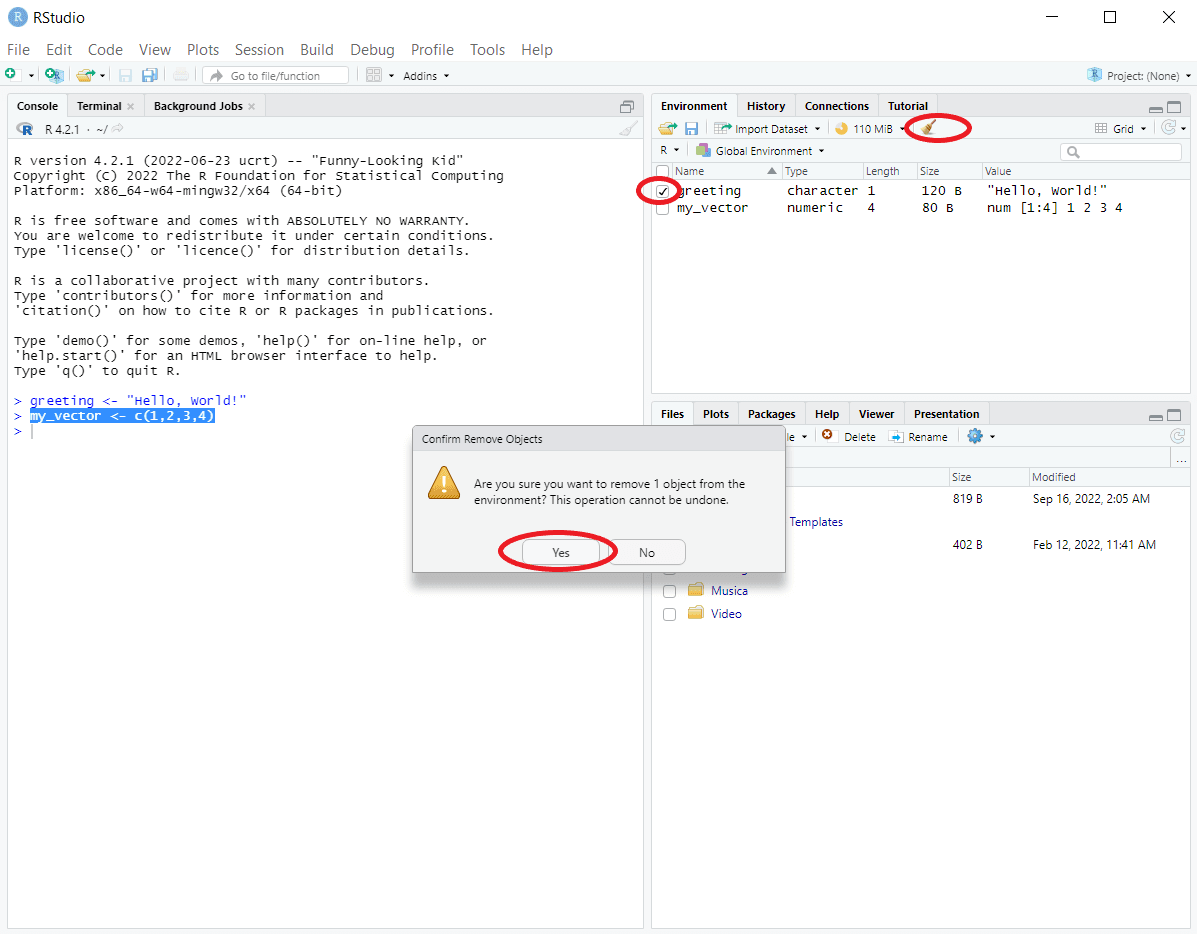
Task: Click the Environment search box
Action: click(x=1121, y=151)
